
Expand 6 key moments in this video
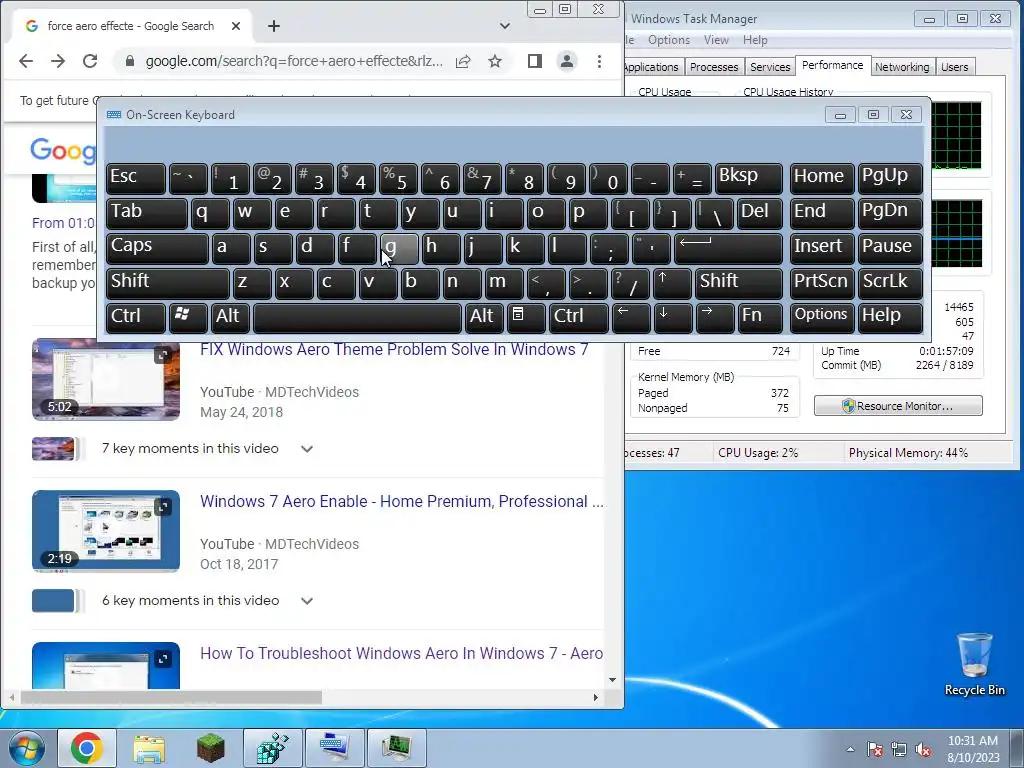coord(307,601)
